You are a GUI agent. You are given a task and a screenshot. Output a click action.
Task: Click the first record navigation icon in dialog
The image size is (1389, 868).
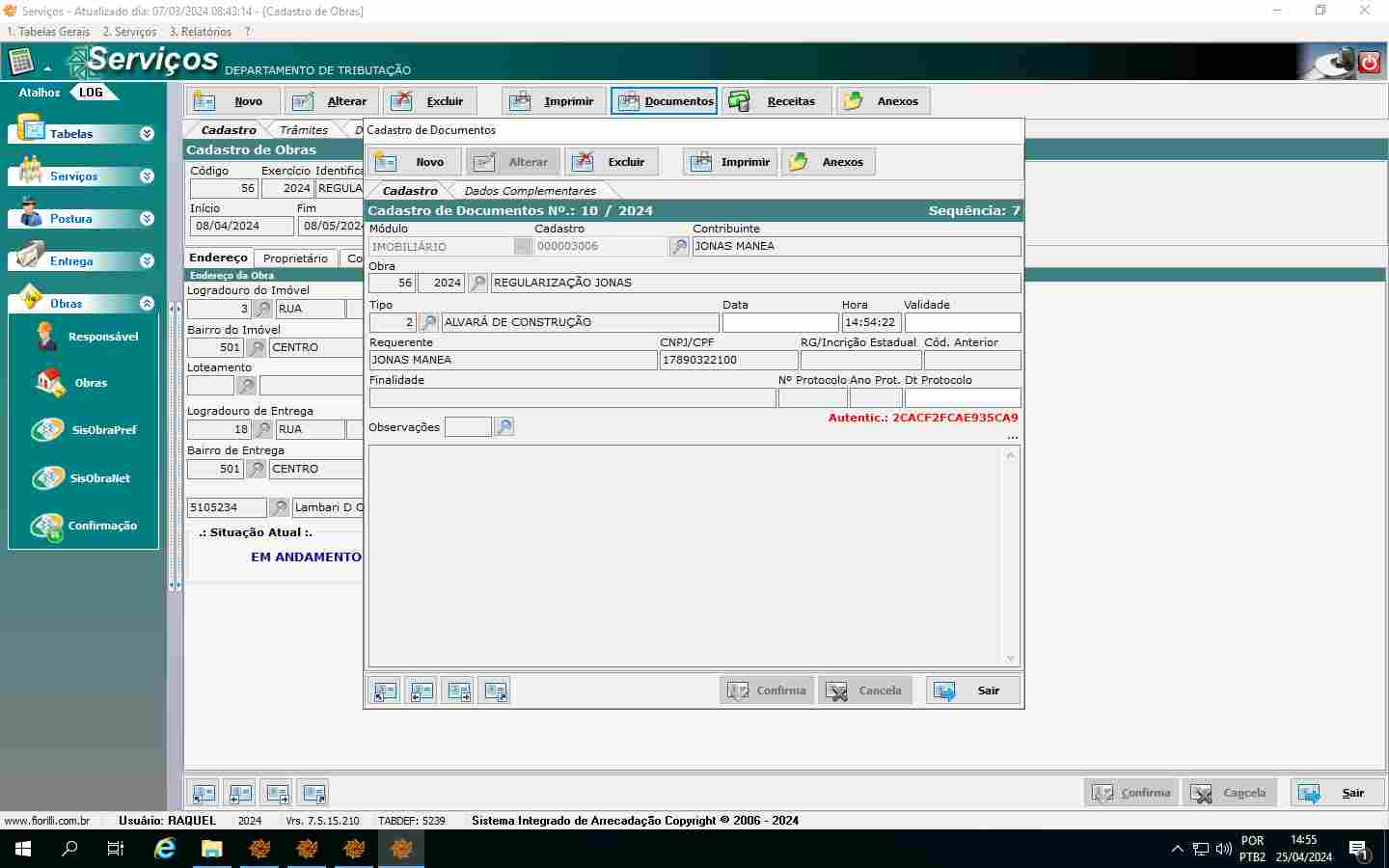click(x=385, y=692)
